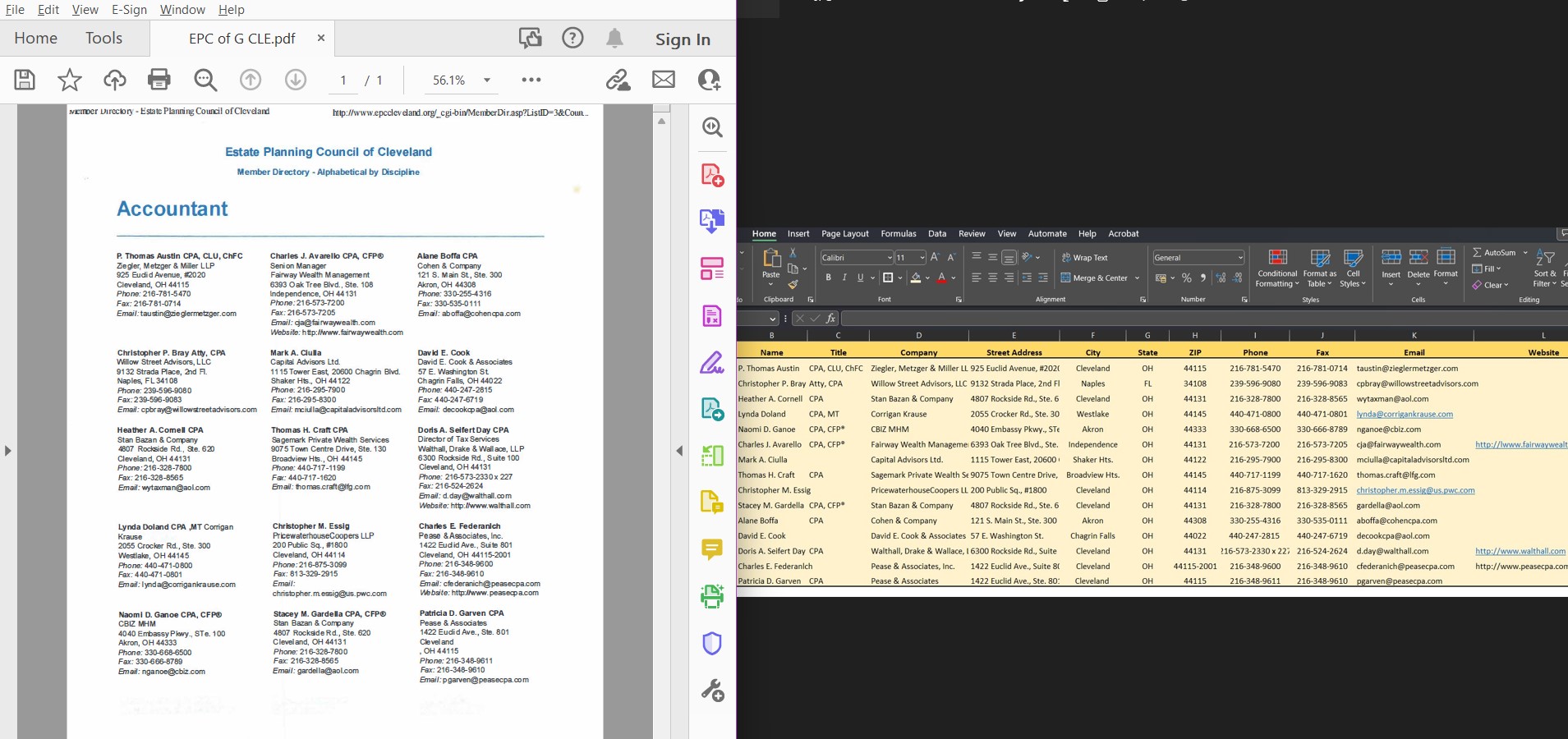The image size is (1568, 739).
Task: Expand Merge & Center options arrow
Action: click(x=1138, y=278)
